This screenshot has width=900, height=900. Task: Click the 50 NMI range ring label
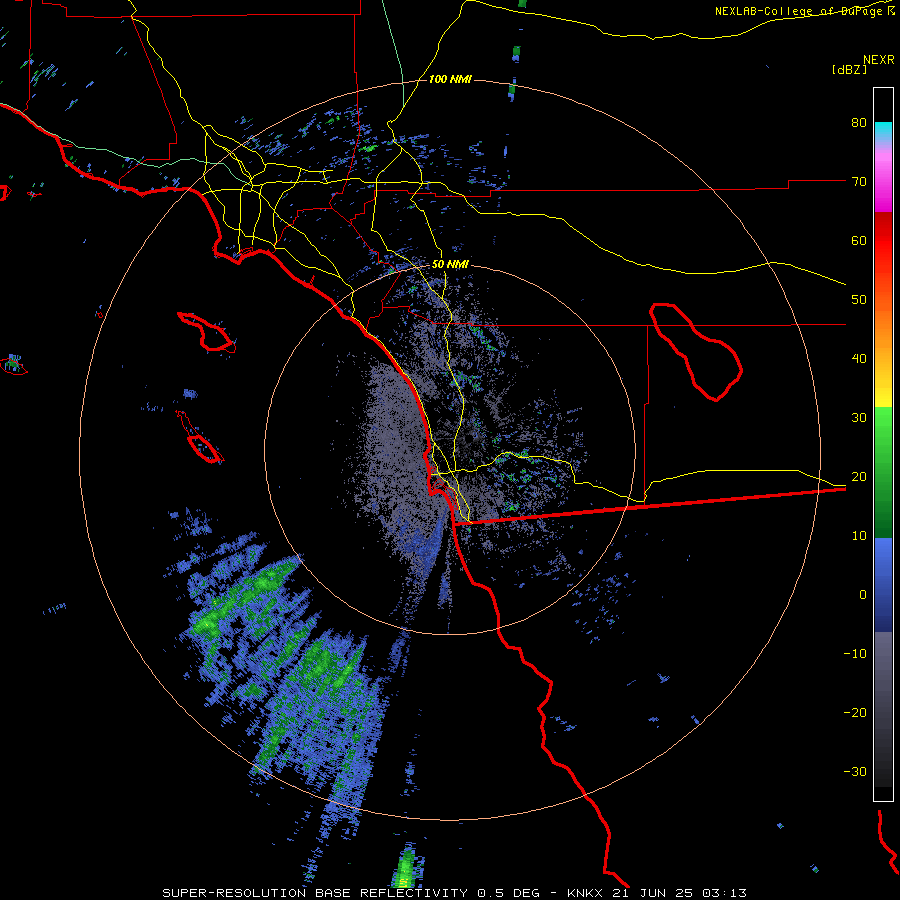450,265
